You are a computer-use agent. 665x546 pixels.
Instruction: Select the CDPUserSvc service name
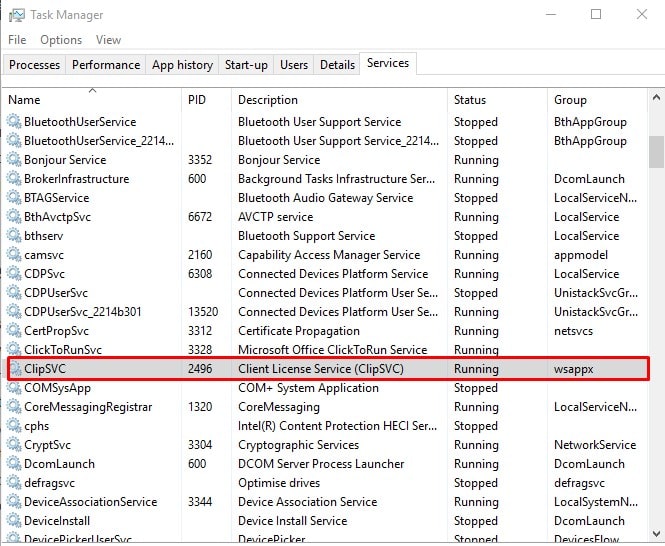[56, 293]
